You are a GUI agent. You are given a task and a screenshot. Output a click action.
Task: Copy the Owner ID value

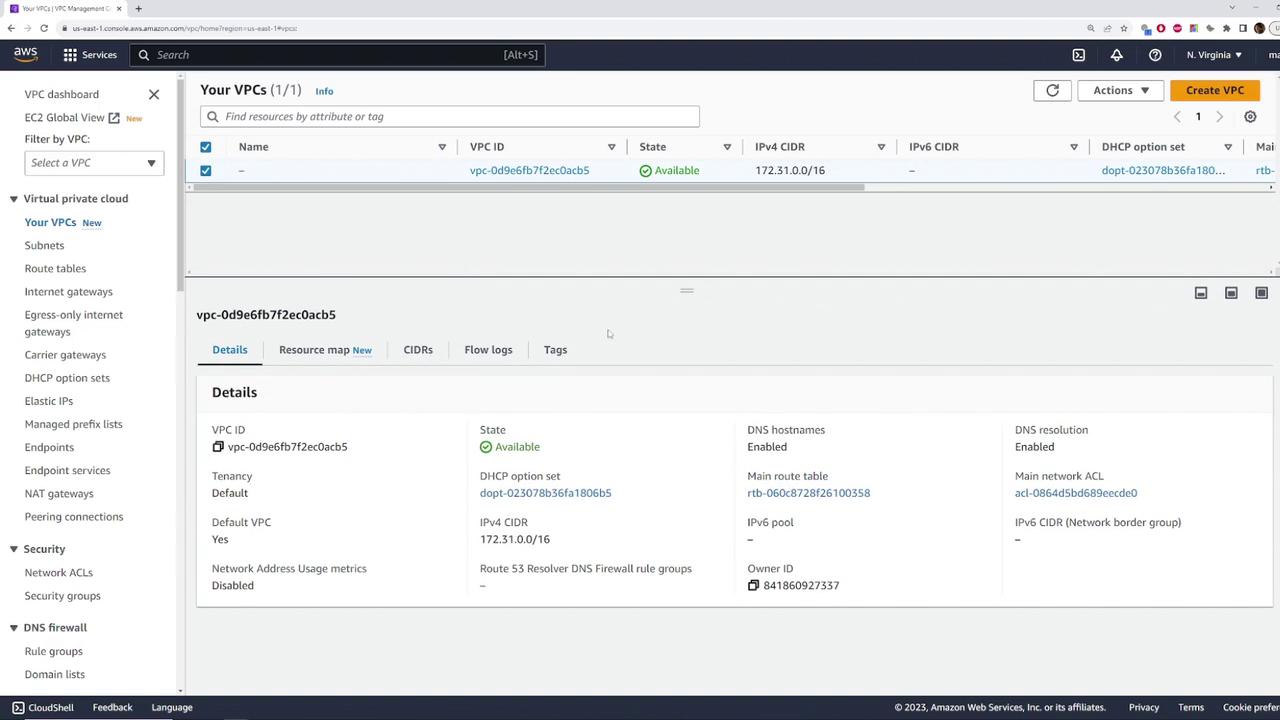tap(753, 585)
